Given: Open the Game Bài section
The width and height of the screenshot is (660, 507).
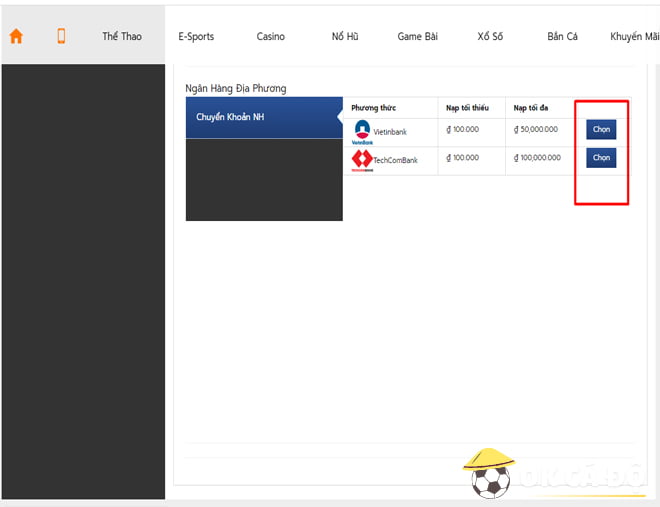Looking at the screenshot, I should pos(417,37).
